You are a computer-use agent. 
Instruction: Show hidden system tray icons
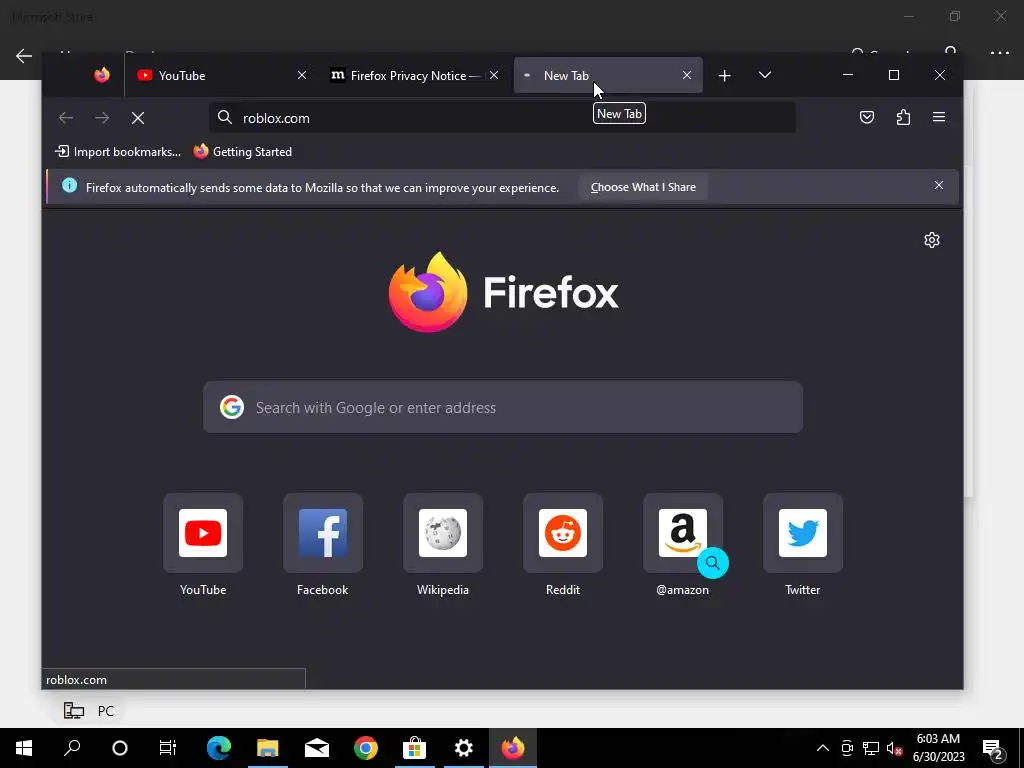pyautogui.click(x=823, y=748)
